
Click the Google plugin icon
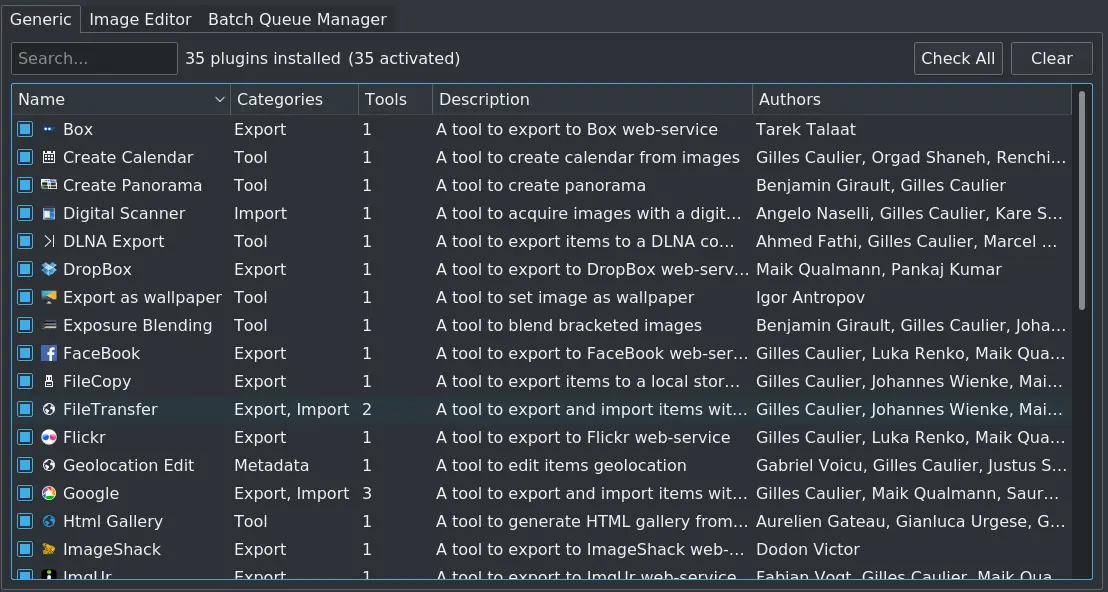50,493
